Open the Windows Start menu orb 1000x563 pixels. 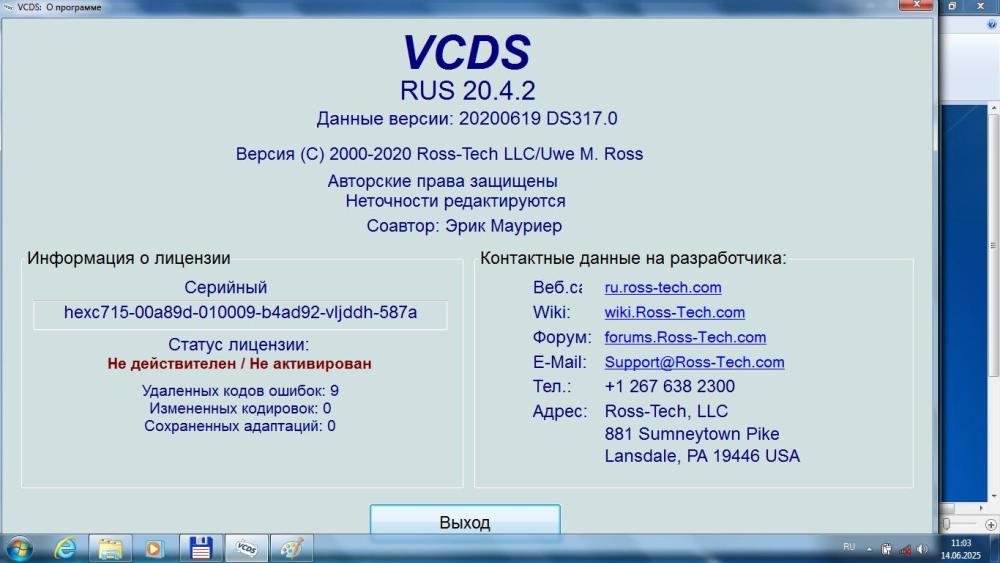tap(18, 549)
